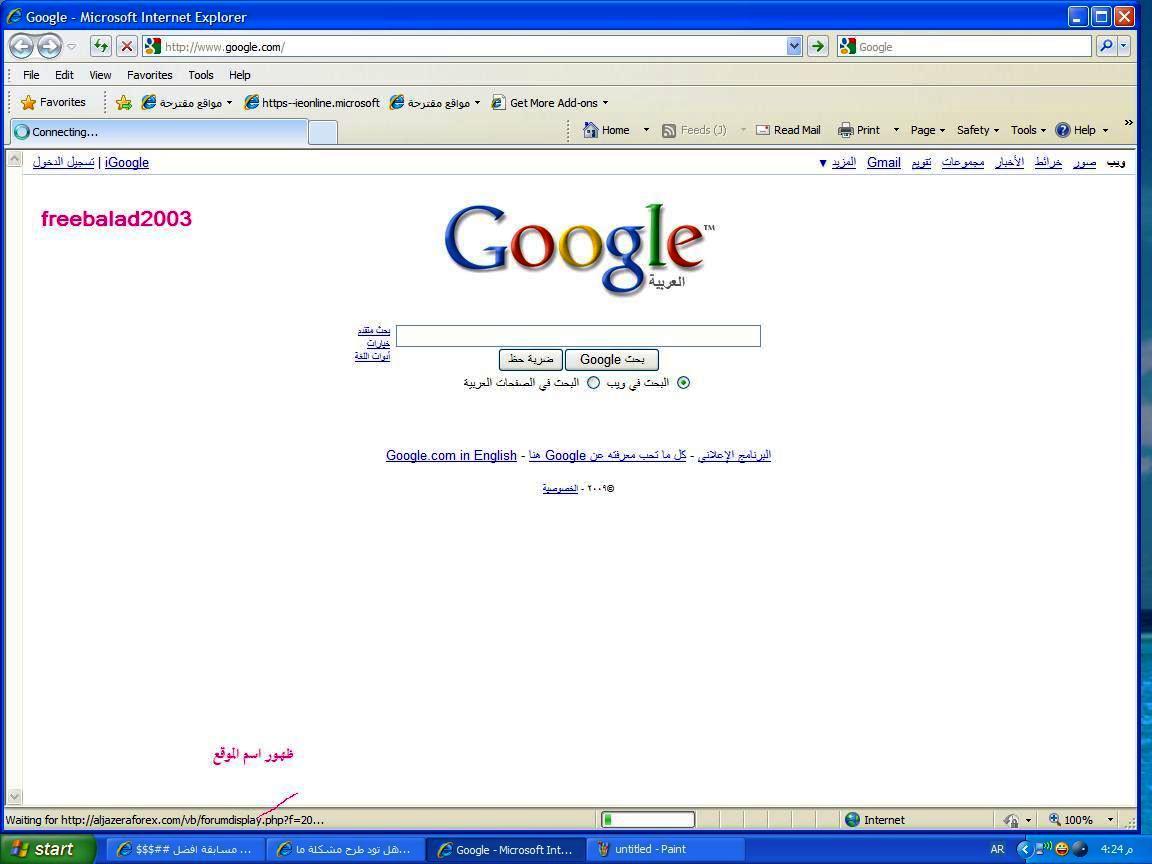Click the Add to Favorites Bar icon
Screen dimensions: 1152x864
tap(124, 102)
